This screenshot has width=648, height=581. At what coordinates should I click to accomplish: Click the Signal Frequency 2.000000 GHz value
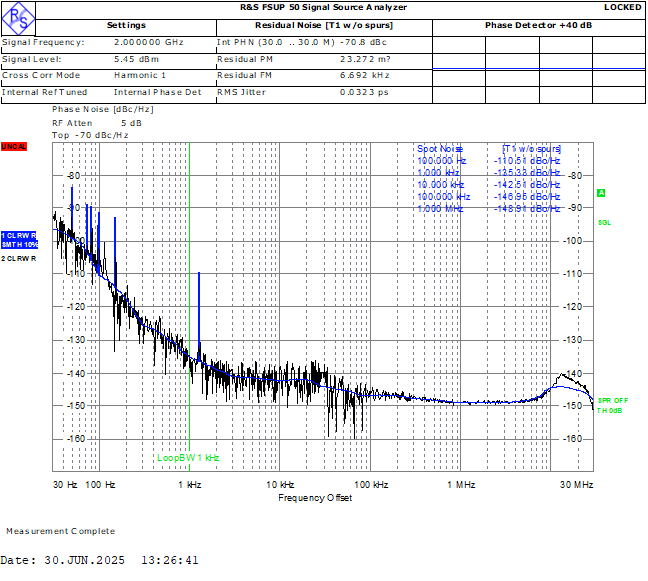click(x=148, y=43)
